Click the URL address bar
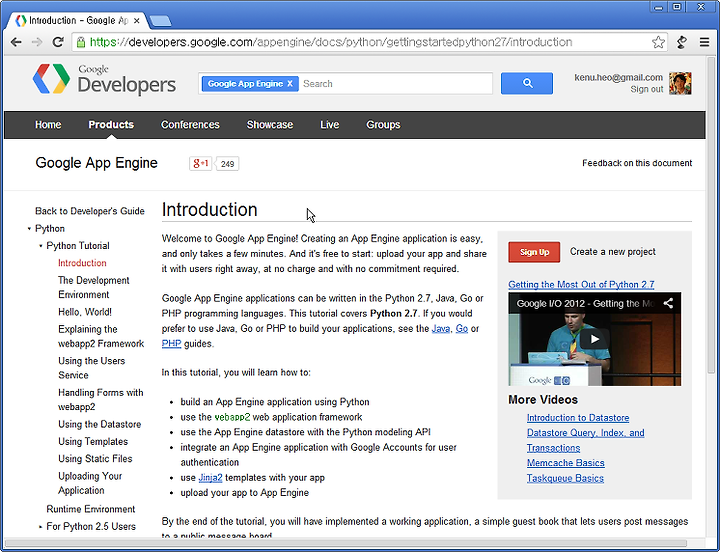720x552 pixels. 369,42
